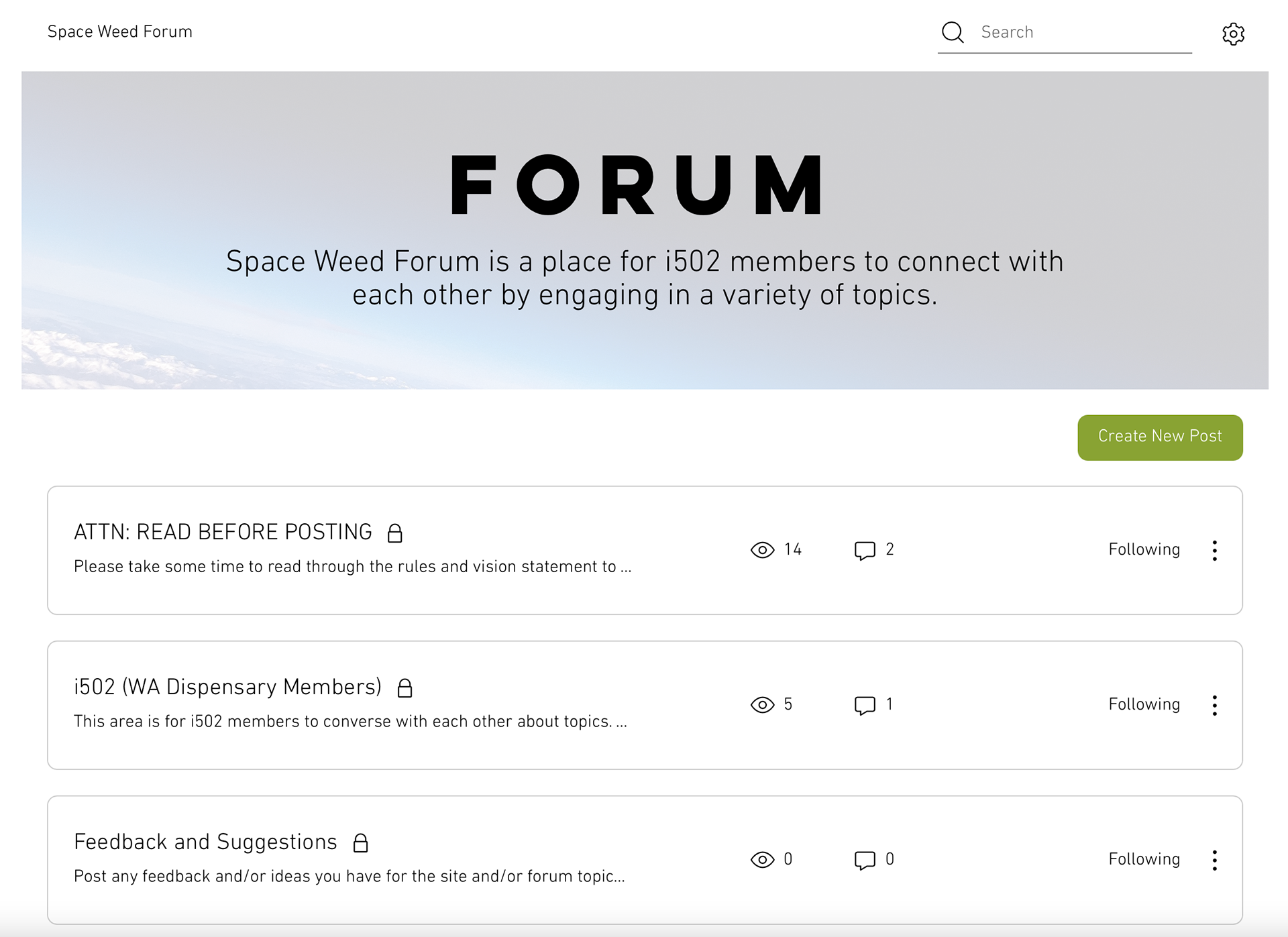Click the lock icon on ATTN: READ BEFORE POSTING
This screenshot has width=1288, height=937.
[395, 533]
